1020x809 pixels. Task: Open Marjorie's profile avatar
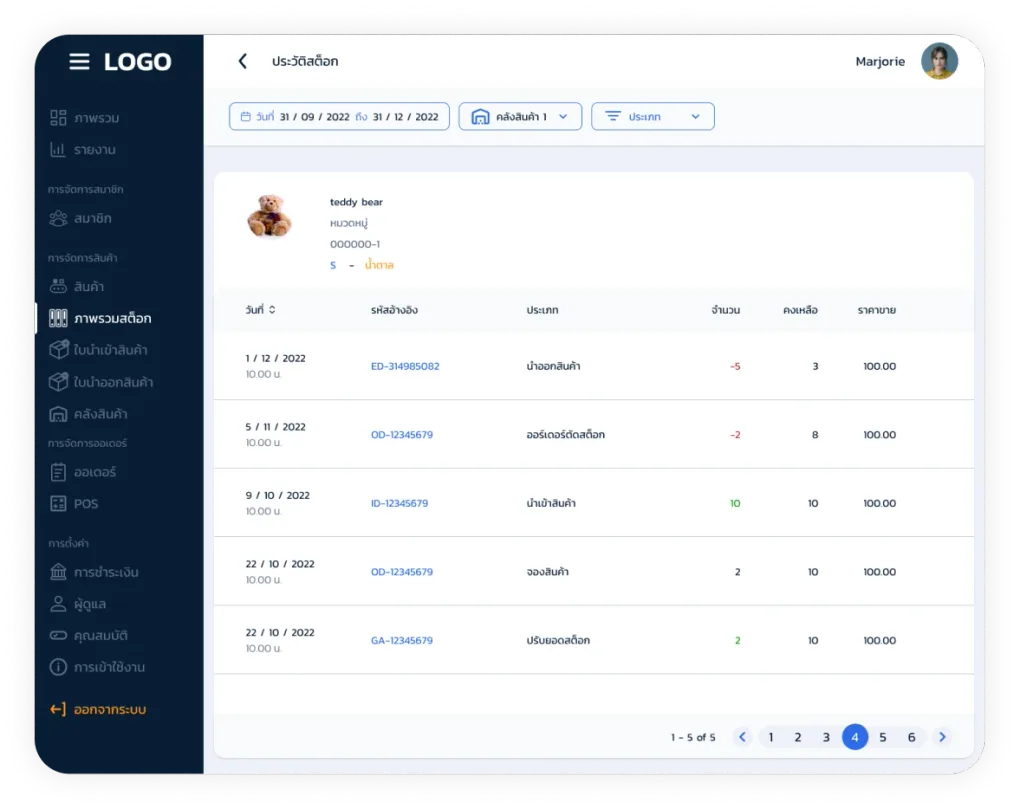(939, 61)
